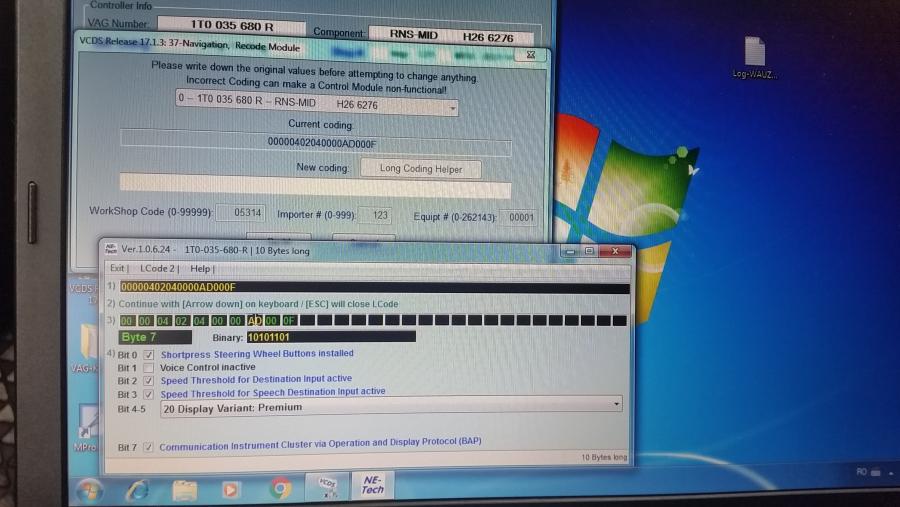Click the Long Coding Helper button

(x=420, y=169)
